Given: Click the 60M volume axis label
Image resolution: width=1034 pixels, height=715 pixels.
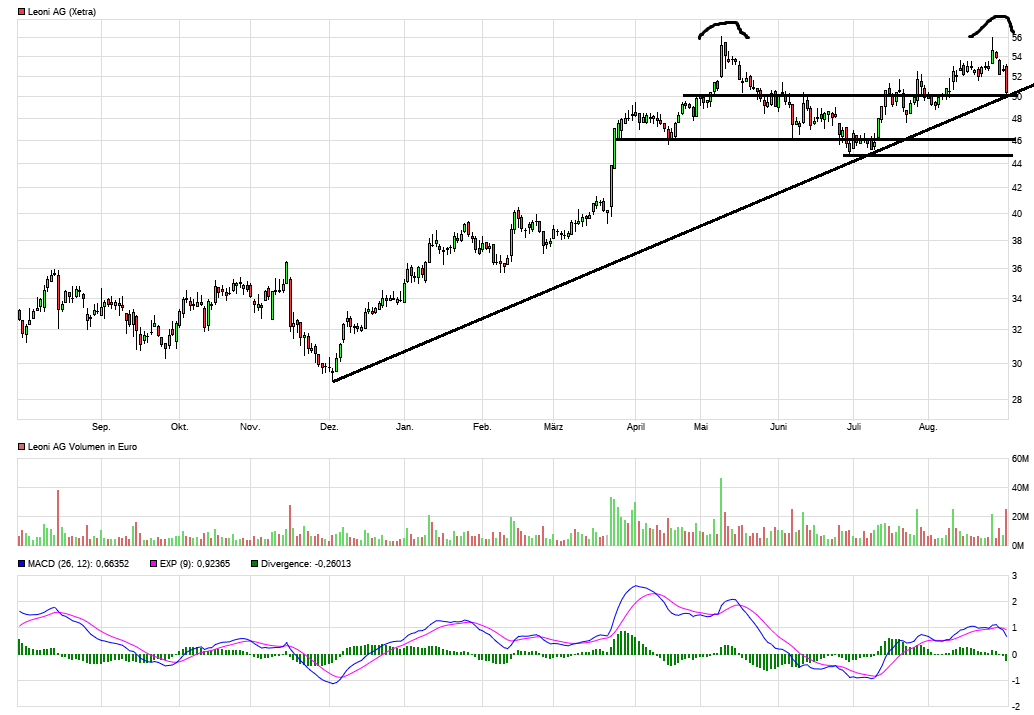Looking at the screenshot, I should coord(1020,458).
